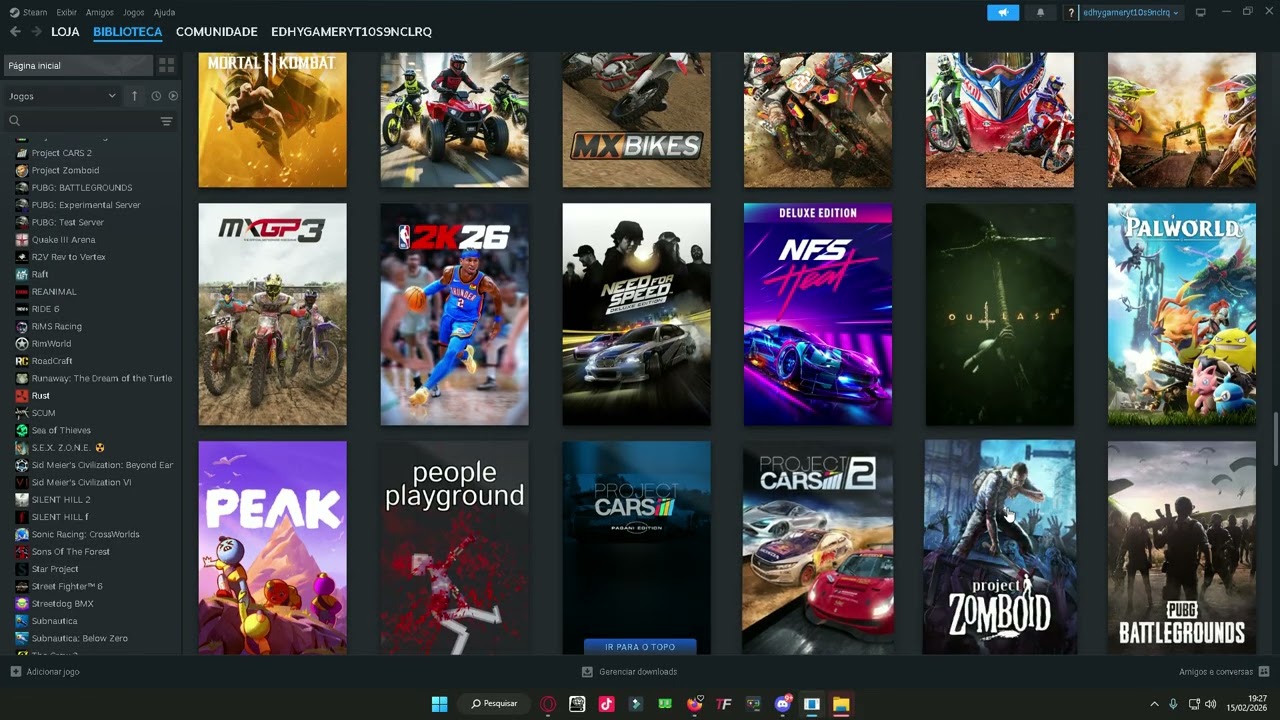
Task: Select the BIBLIOTECA tab
Action: tap(127, 32)
